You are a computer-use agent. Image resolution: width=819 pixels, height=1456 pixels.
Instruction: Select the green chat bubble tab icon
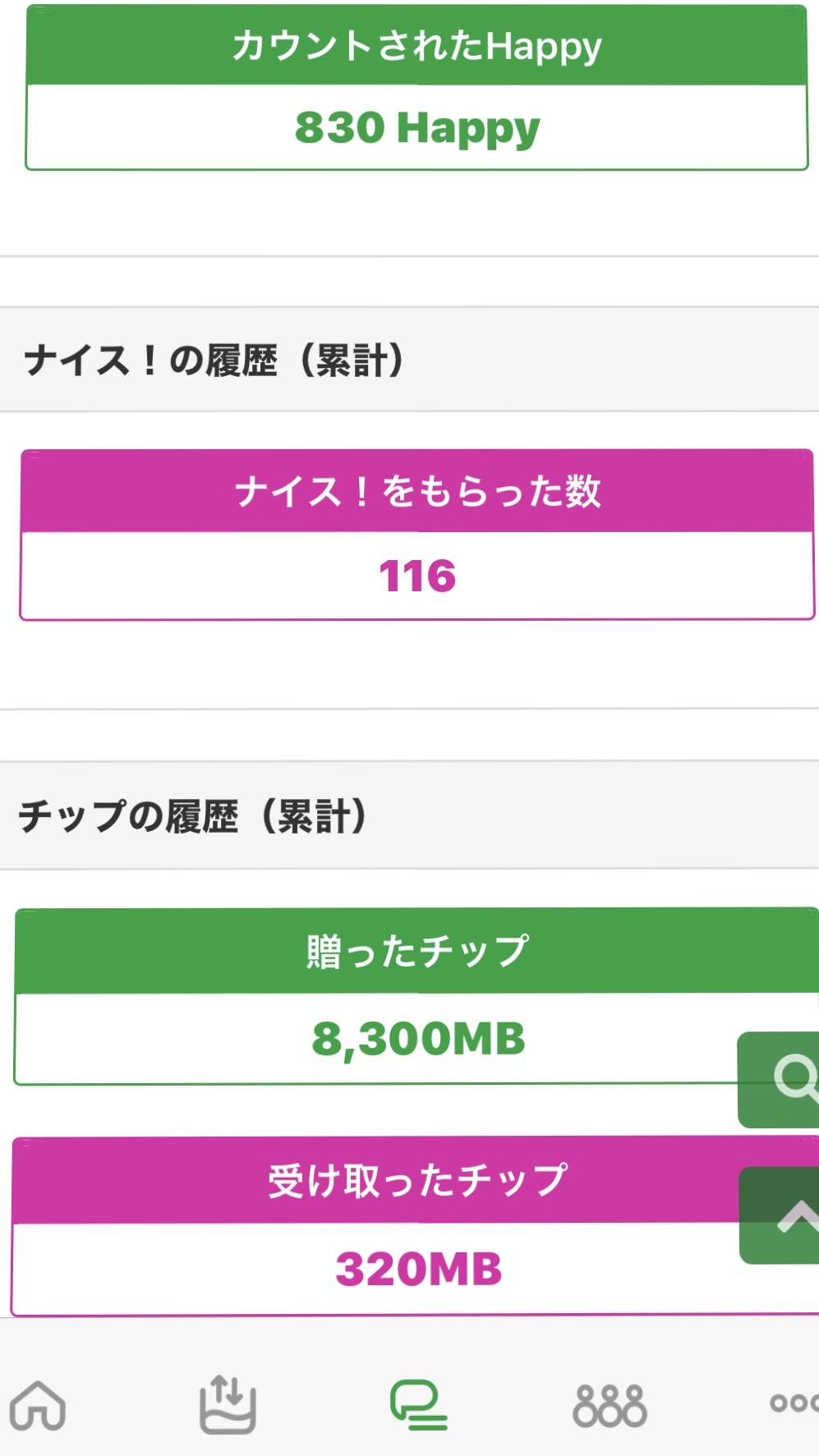click(x=418, y=1404)
